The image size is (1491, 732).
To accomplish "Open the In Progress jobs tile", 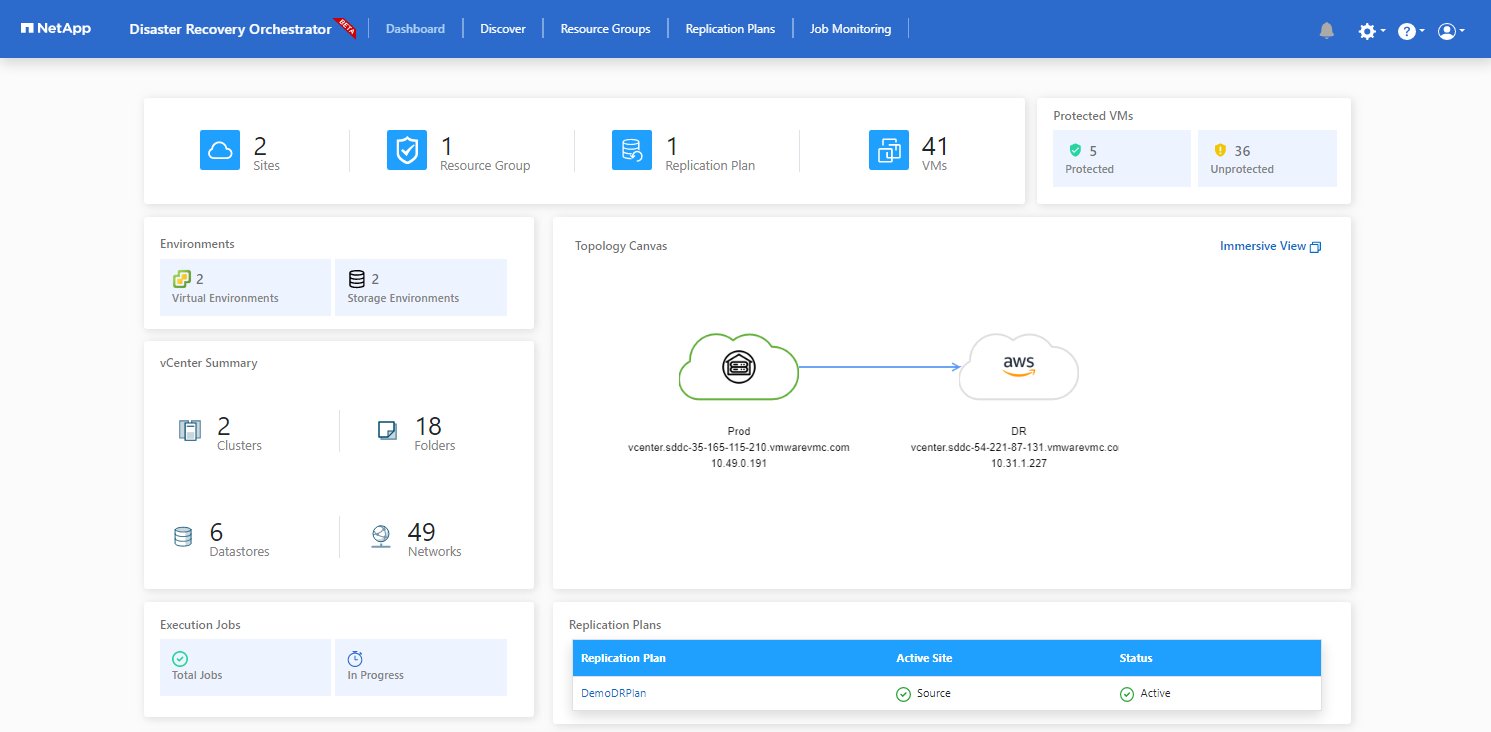I will [x=421, y=667].
